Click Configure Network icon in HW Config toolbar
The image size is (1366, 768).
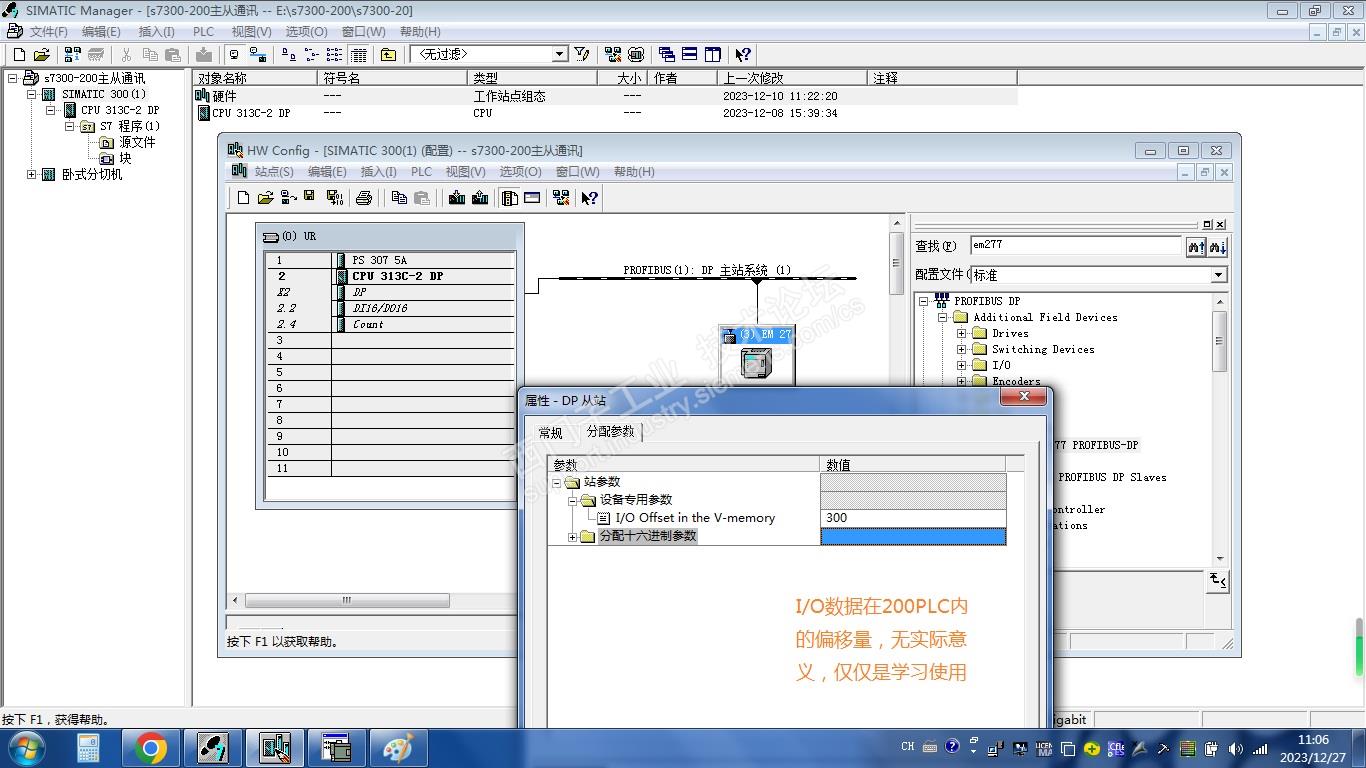click(561, 198)
